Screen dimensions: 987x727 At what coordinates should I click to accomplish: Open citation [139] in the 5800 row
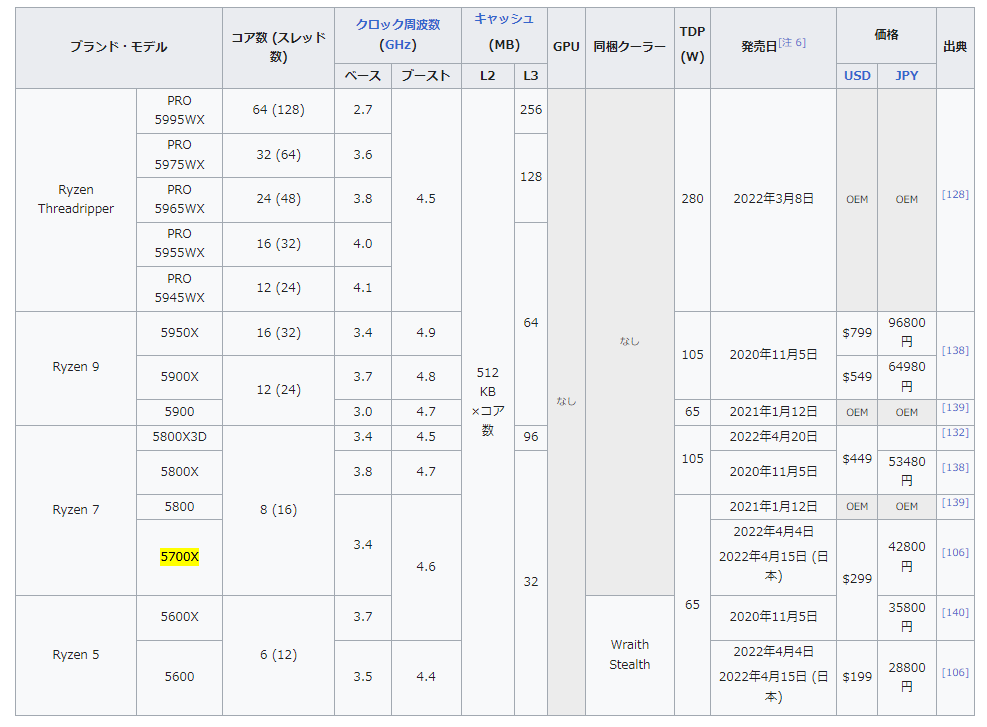[x=955, y=502]
